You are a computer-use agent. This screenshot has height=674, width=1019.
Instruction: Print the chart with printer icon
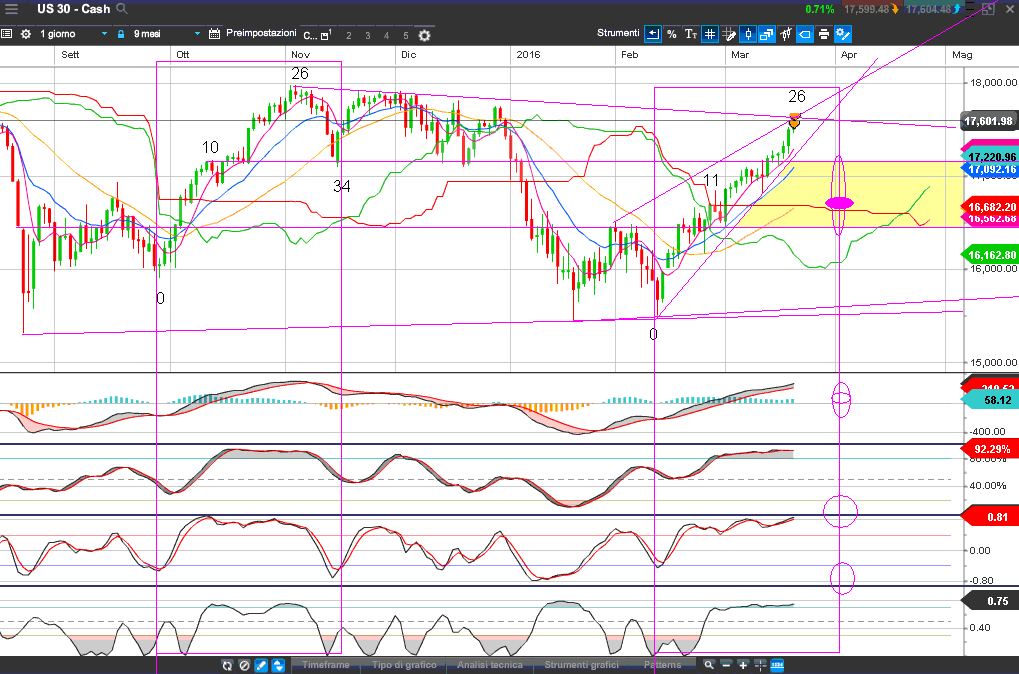pyautogui.click(x=823, y=34)
